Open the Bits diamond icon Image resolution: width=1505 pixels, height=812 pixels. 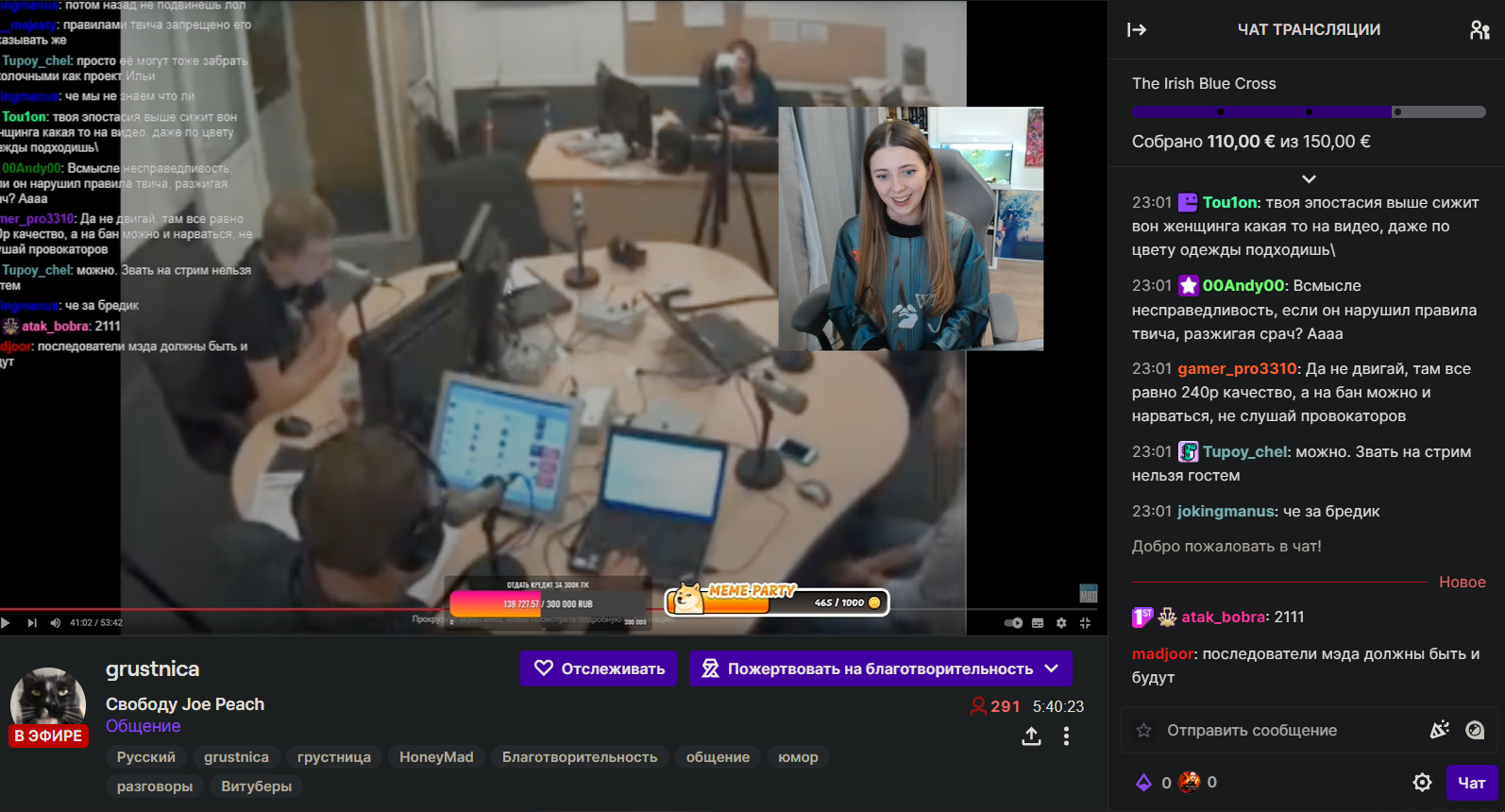(x=1143, y=782)
